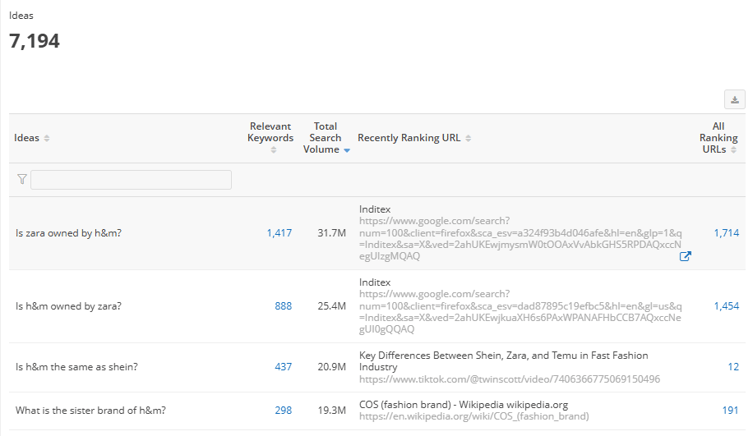Open 1,454 ranking URLs link

click(x=727, y=306)
